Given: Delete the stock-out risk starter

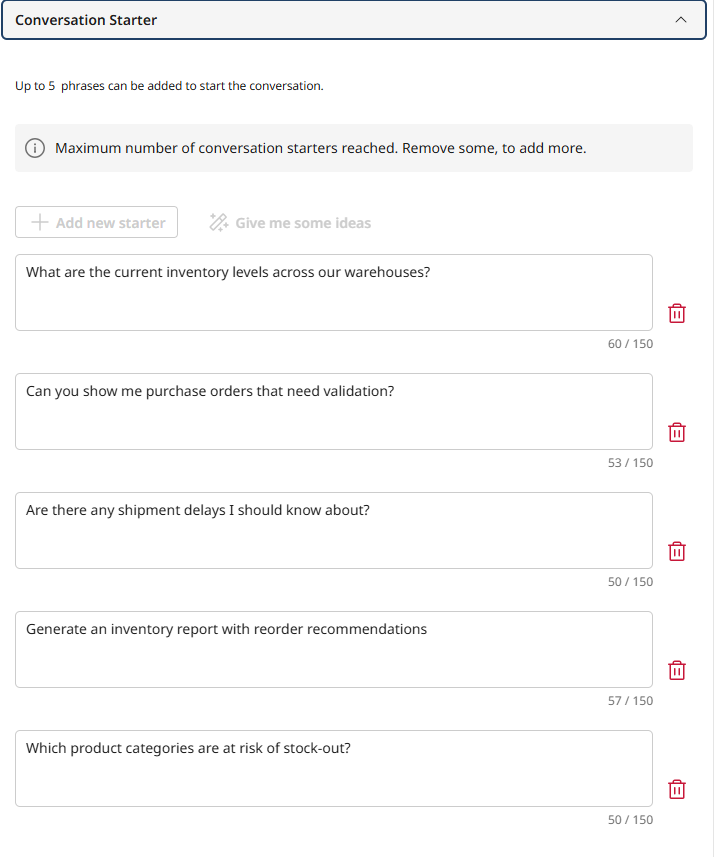Looking at the screenshot, I should coord(677,789).
